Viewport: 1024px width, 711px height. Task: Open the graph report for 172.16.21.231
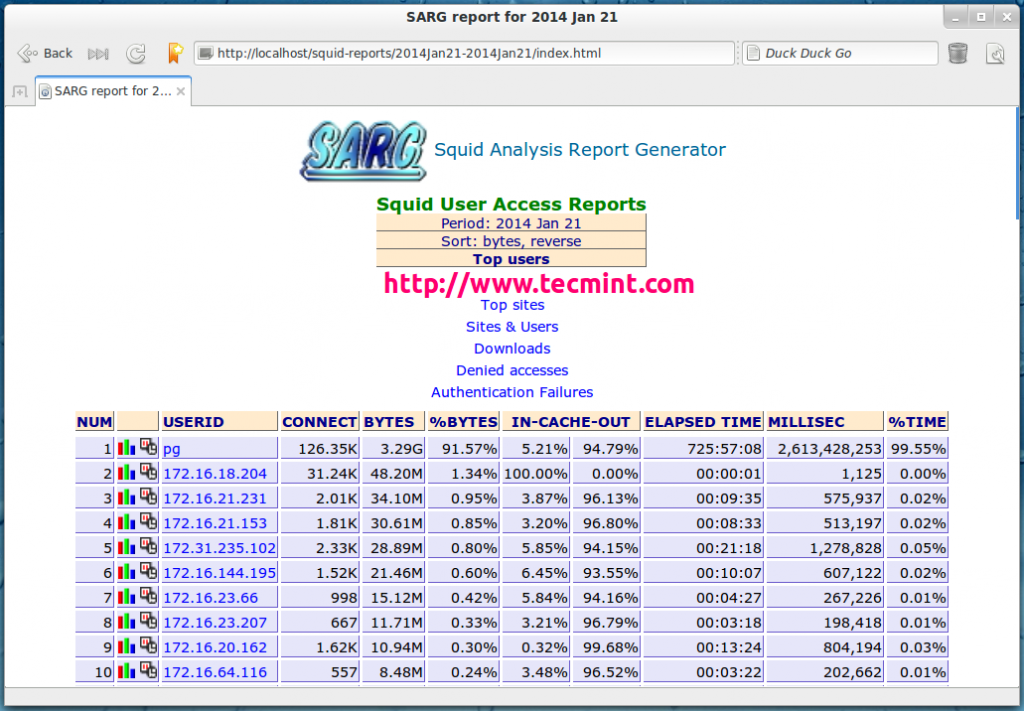(x=124, y=497)
